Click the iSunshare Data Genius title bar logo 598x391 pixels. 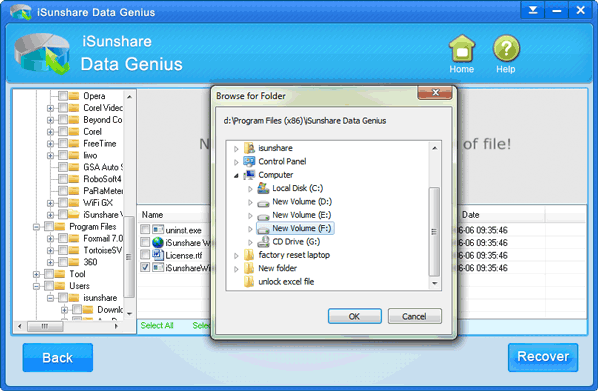click(21, 12)
